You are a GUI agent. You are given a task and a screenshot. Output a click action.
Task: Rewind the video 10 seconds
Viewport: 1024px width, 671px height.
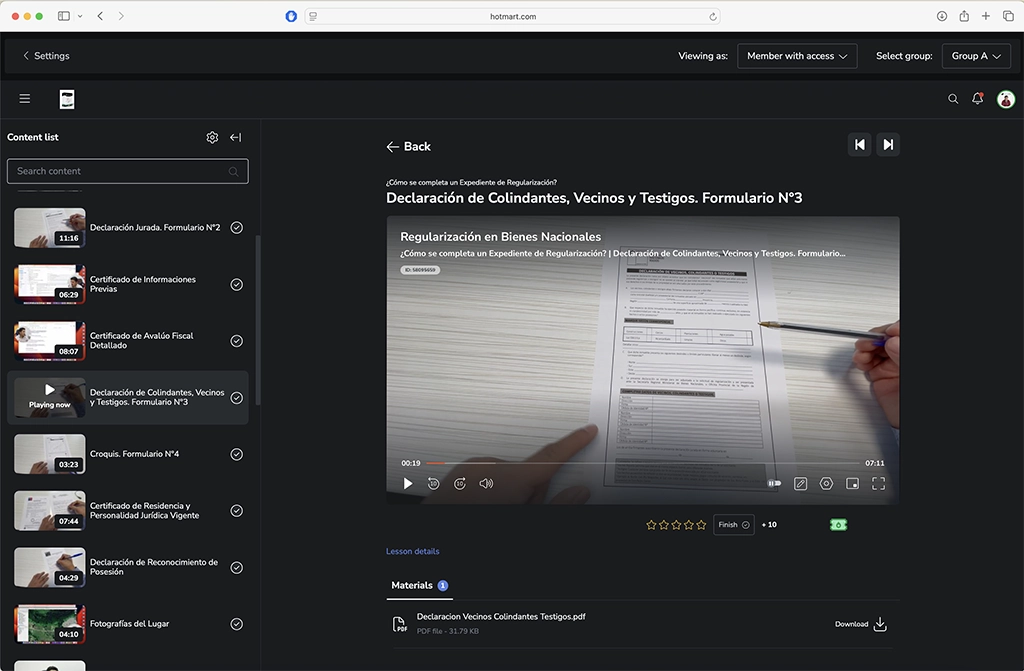[434, 483]
